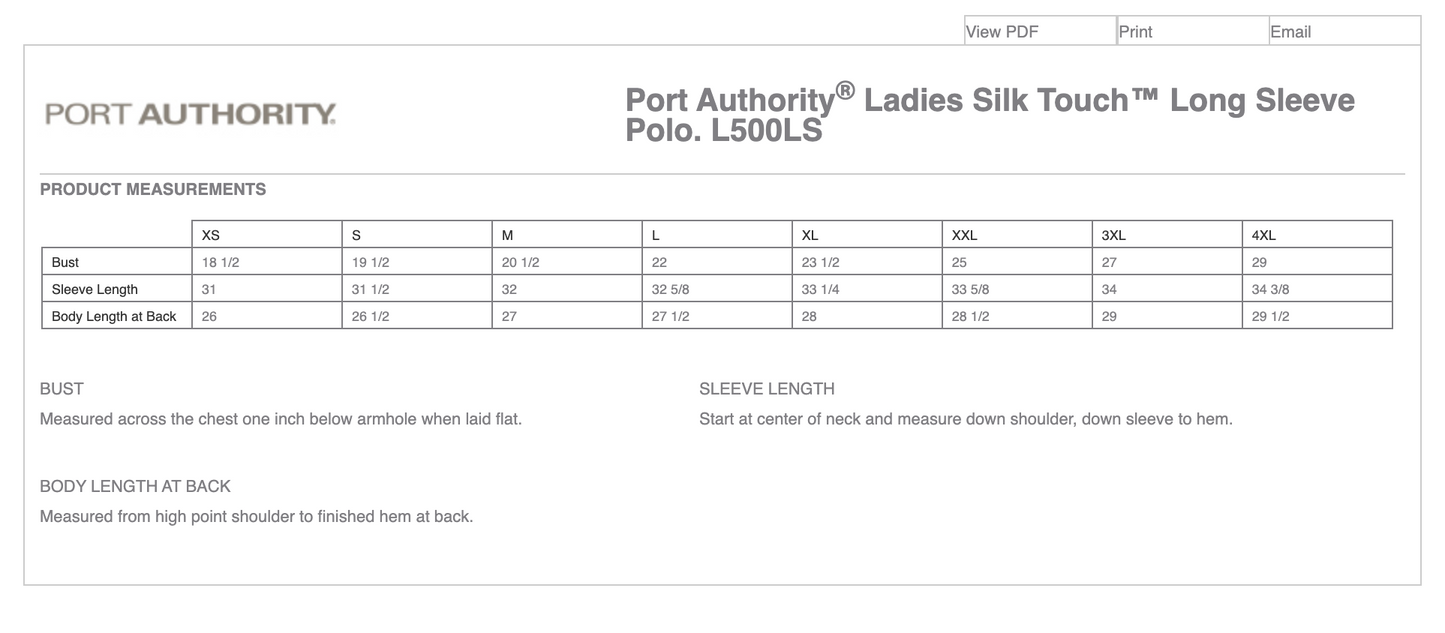Select the product title L500LS
Screen dimensions: 1445x633
(x=767, y=129)
